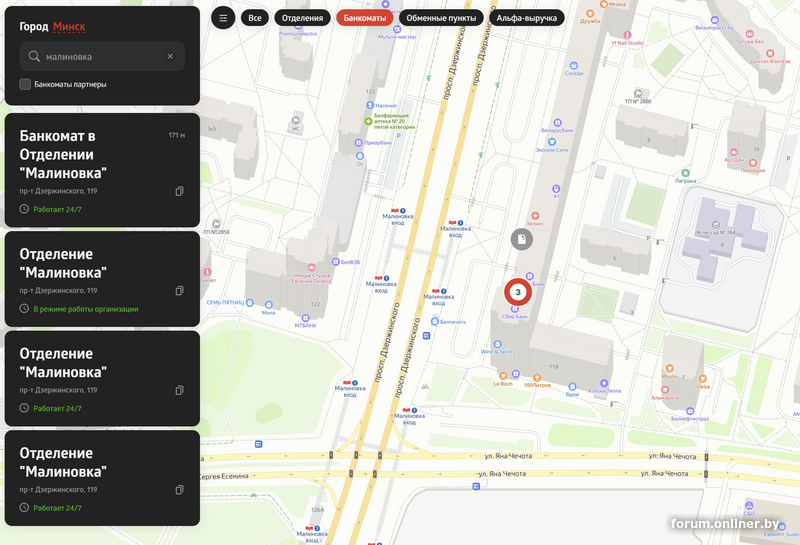Screen dimensions: 800x545
Task: Click the gray document map marker
Action: (521, 239)
